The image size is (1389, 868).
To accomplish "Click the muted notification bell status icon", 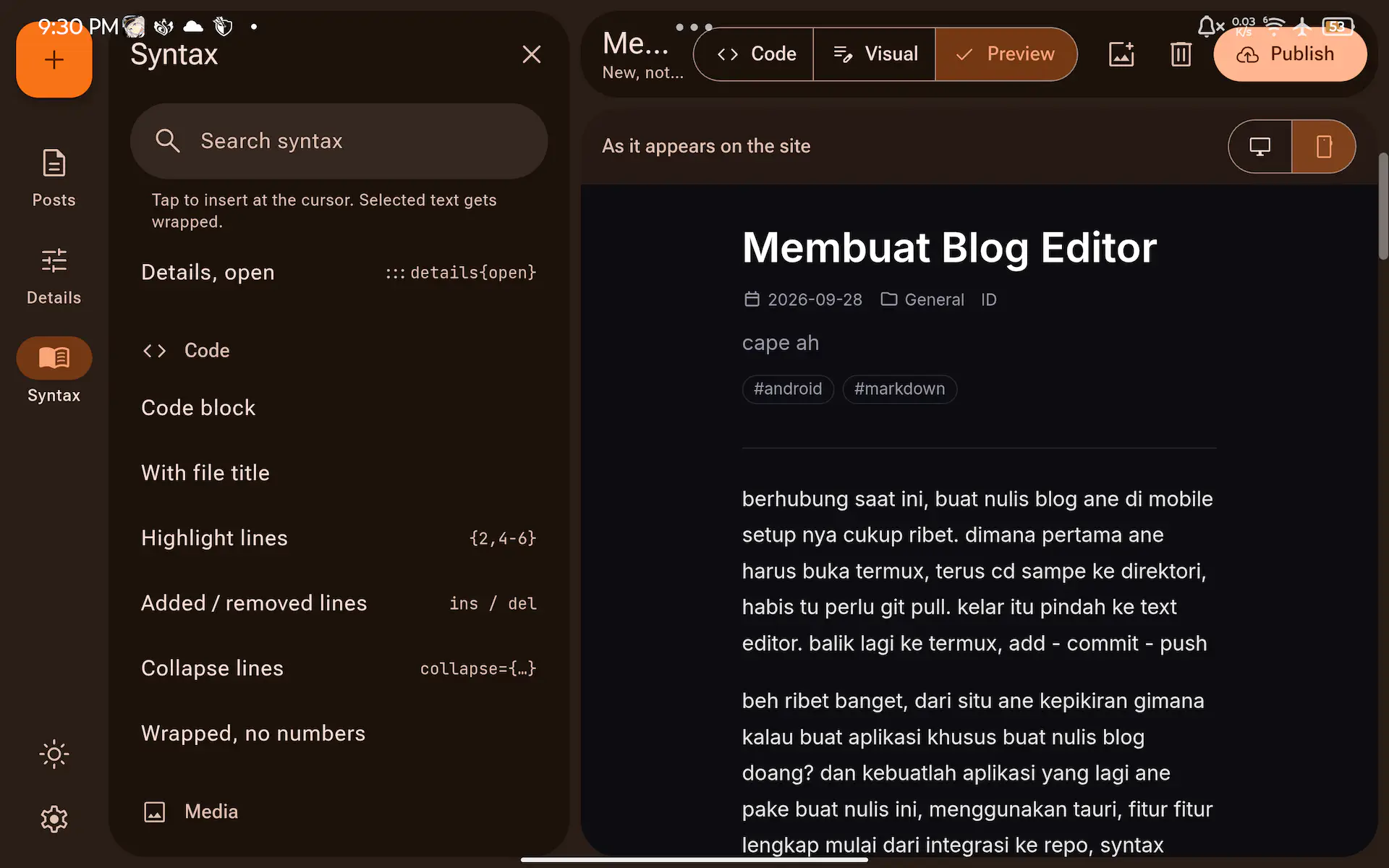I will (1210, 27).
